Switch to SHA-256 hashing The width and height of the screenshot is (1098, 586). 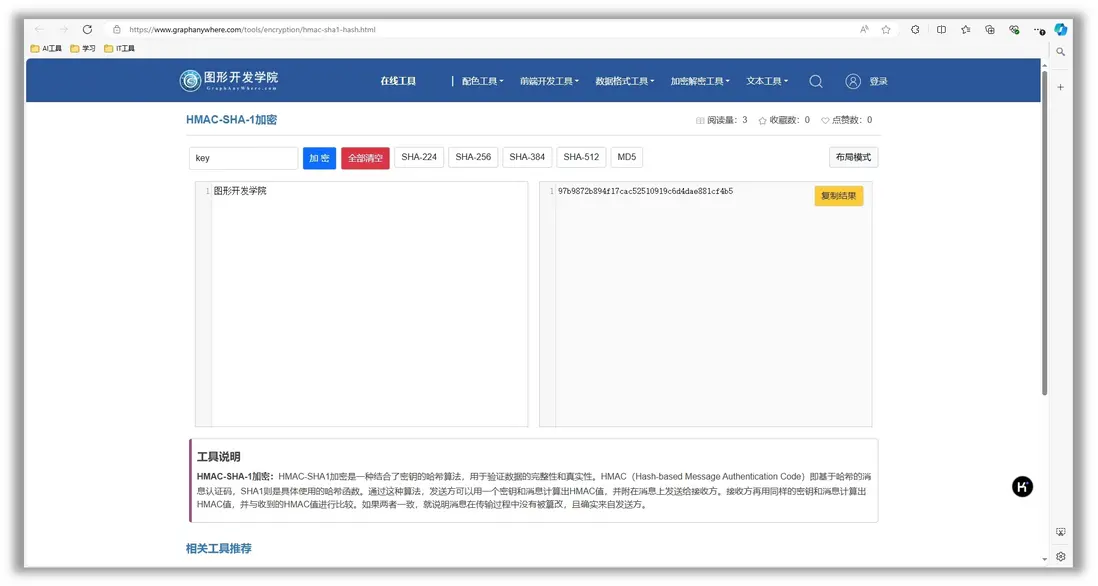point(473,157)
